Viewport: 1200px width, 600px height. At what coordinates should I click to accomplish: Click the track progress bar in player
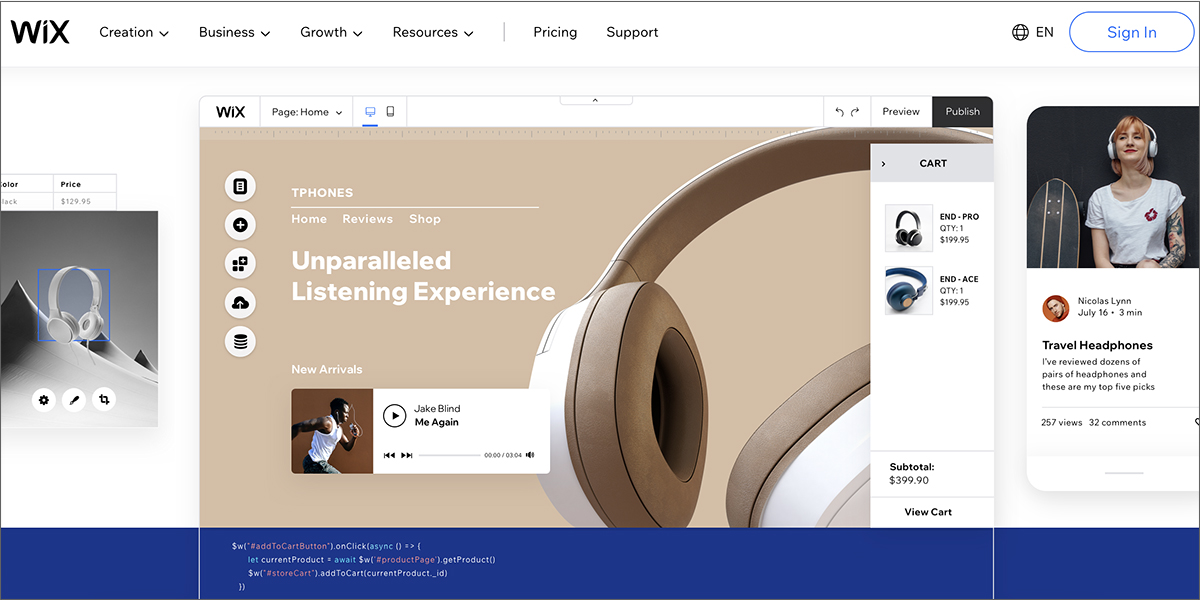449,455
